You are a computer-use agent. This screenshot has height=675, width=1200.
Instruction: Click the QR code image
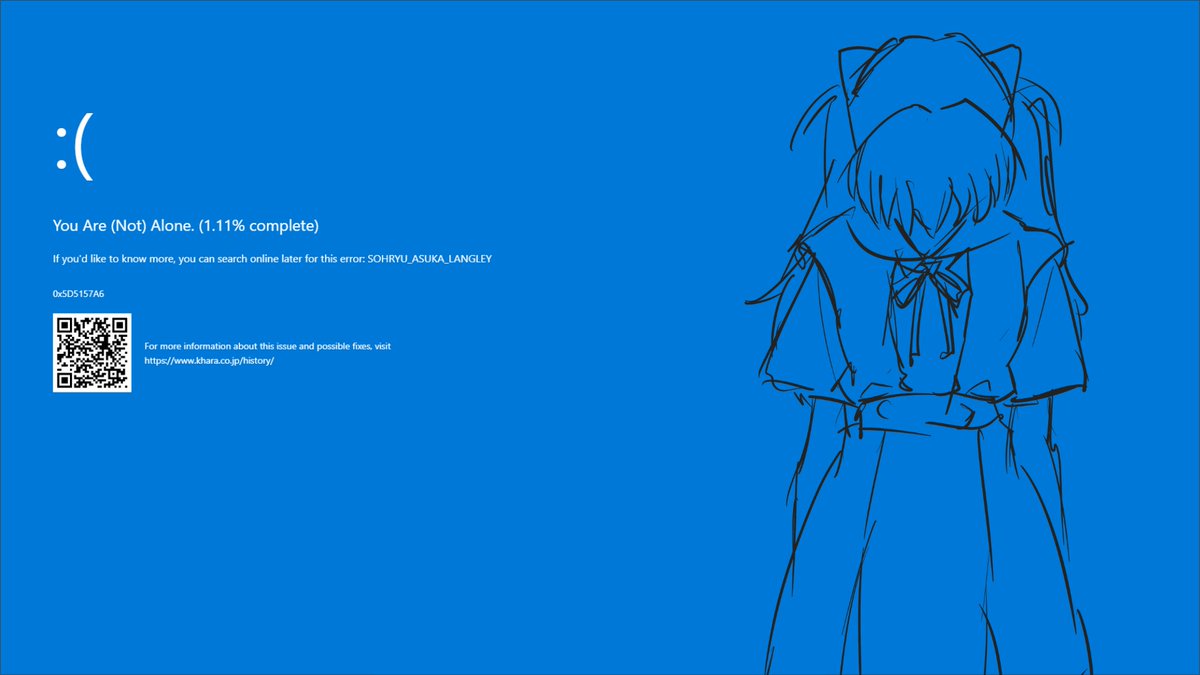tap(92, 352)
